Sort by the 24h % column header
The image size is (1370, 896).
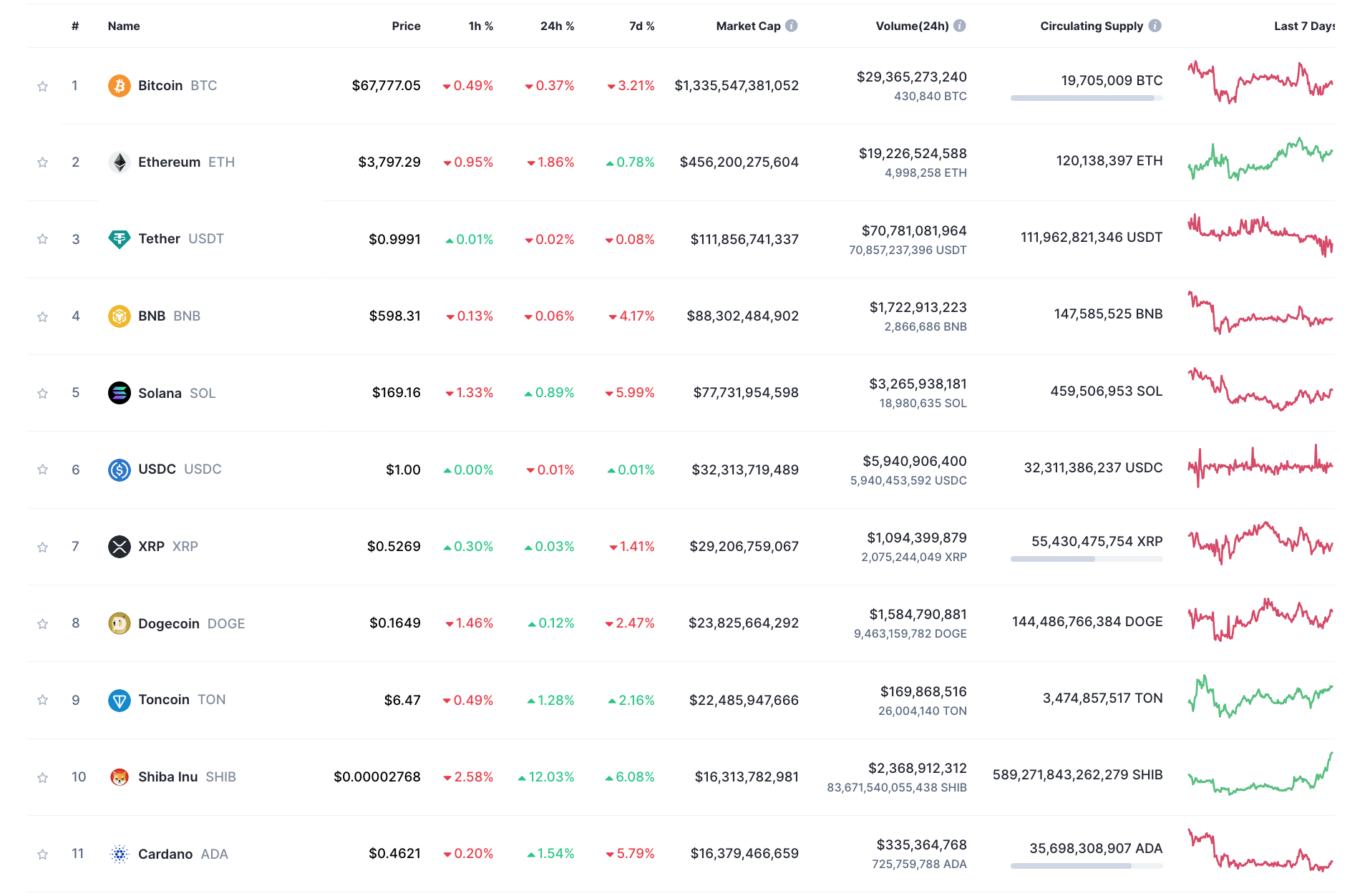point(557,26)
